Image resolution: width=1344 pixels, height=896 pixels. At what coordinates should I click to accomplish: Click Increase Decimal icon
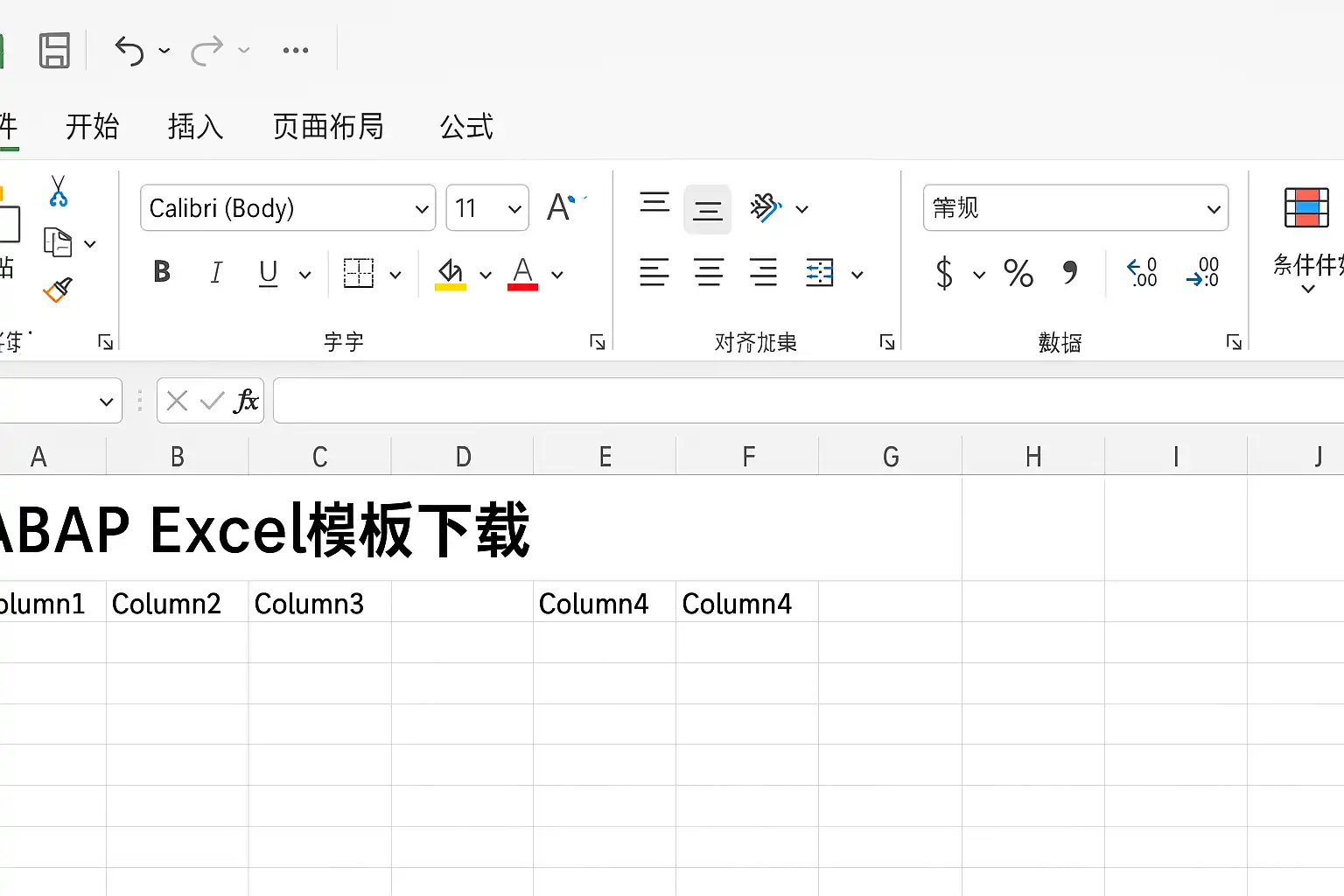click(1142, 273)
